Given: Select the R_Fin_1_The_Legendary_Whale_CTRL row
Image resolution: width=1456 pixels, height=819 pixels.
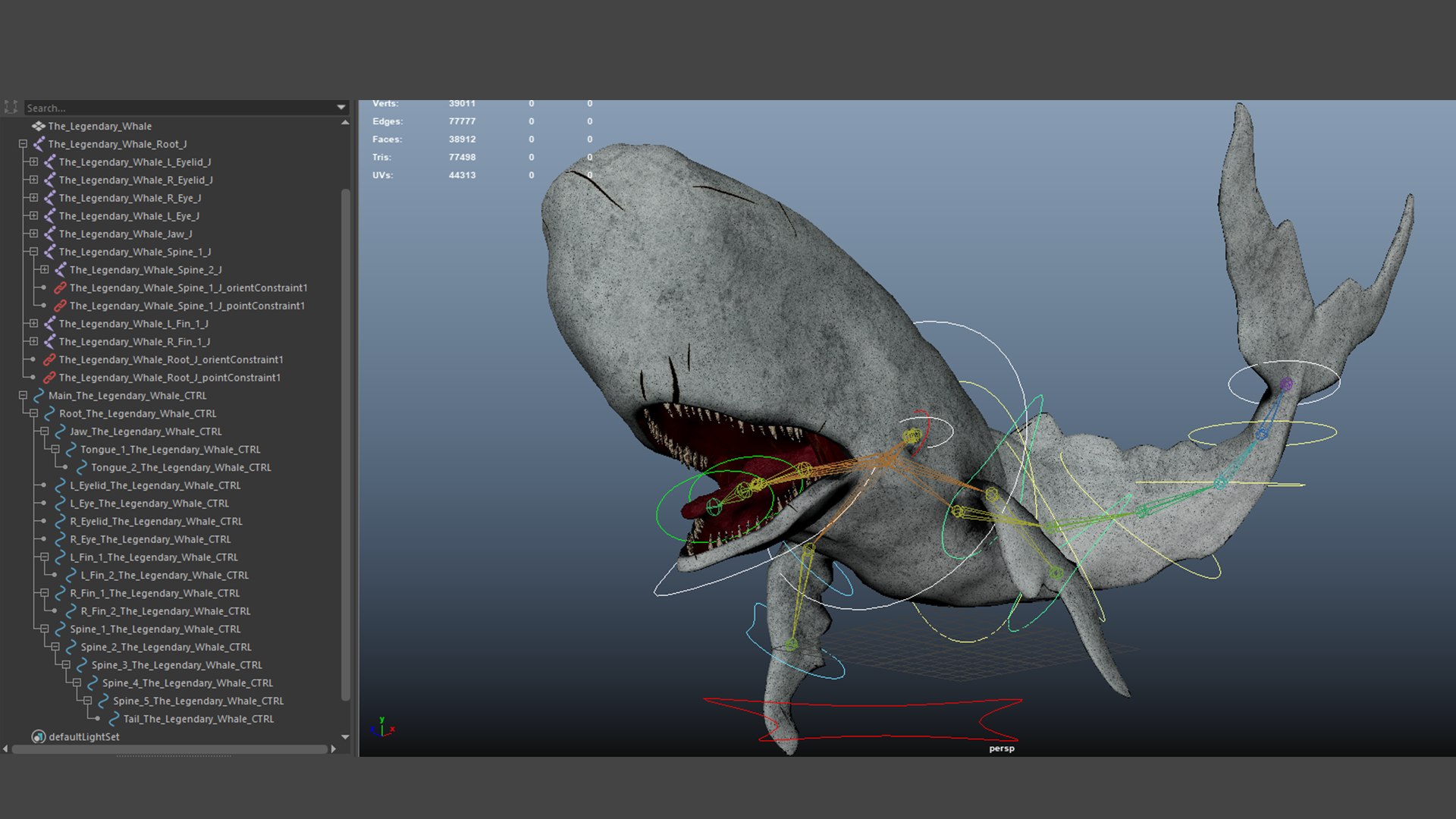Looking at the screenshot, I should point(155,594).
